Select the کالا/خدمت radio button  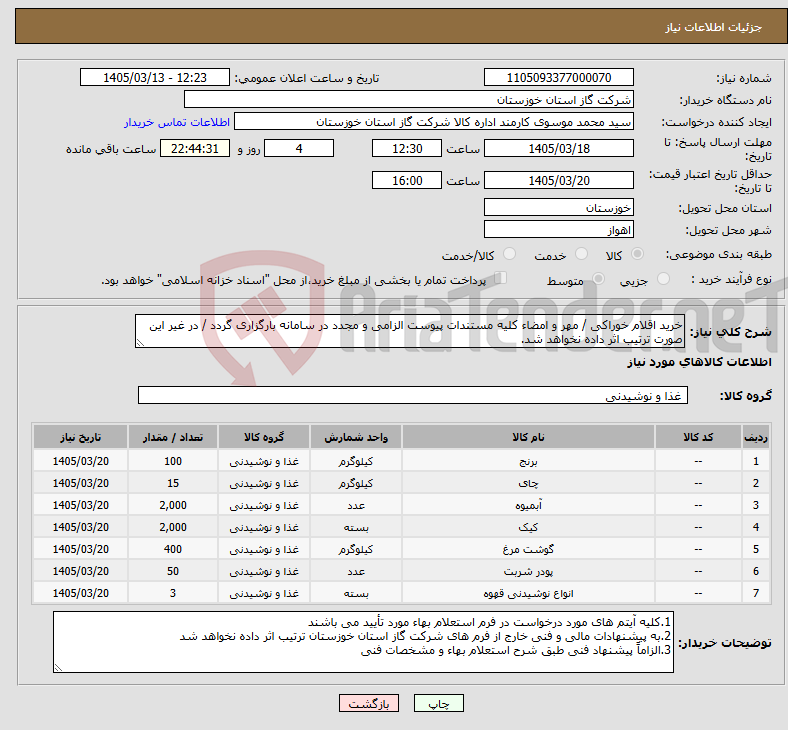(510, 254)
